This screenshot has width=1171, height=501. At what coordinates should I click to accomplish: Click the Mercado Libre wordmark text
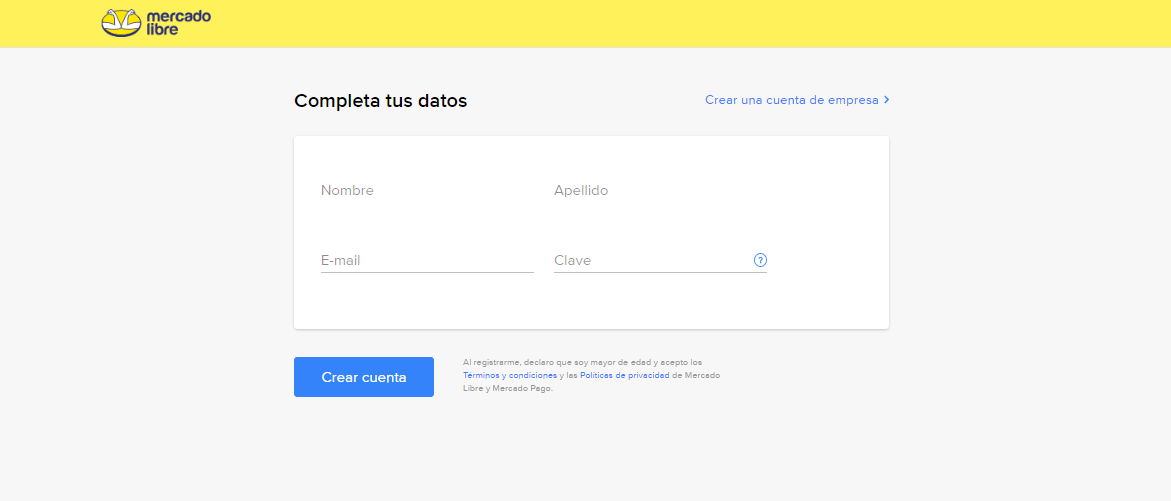pos(178,23)
